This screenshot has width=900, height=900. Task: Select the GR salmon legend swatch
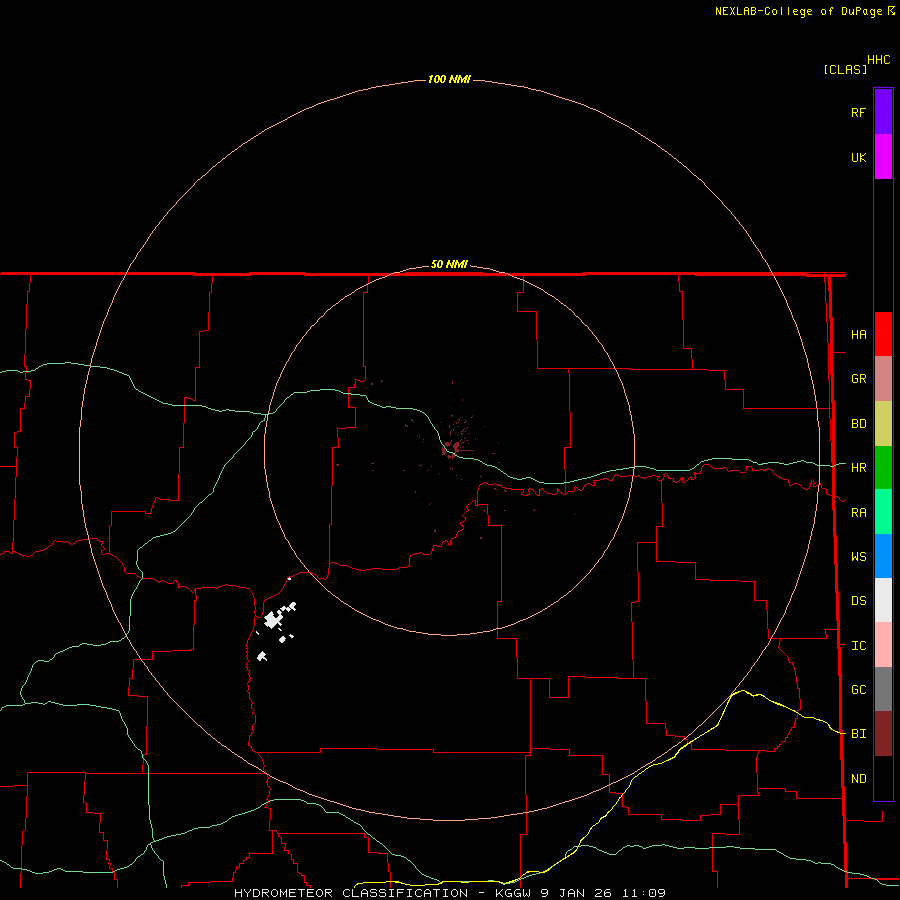(x=883, y=379)
